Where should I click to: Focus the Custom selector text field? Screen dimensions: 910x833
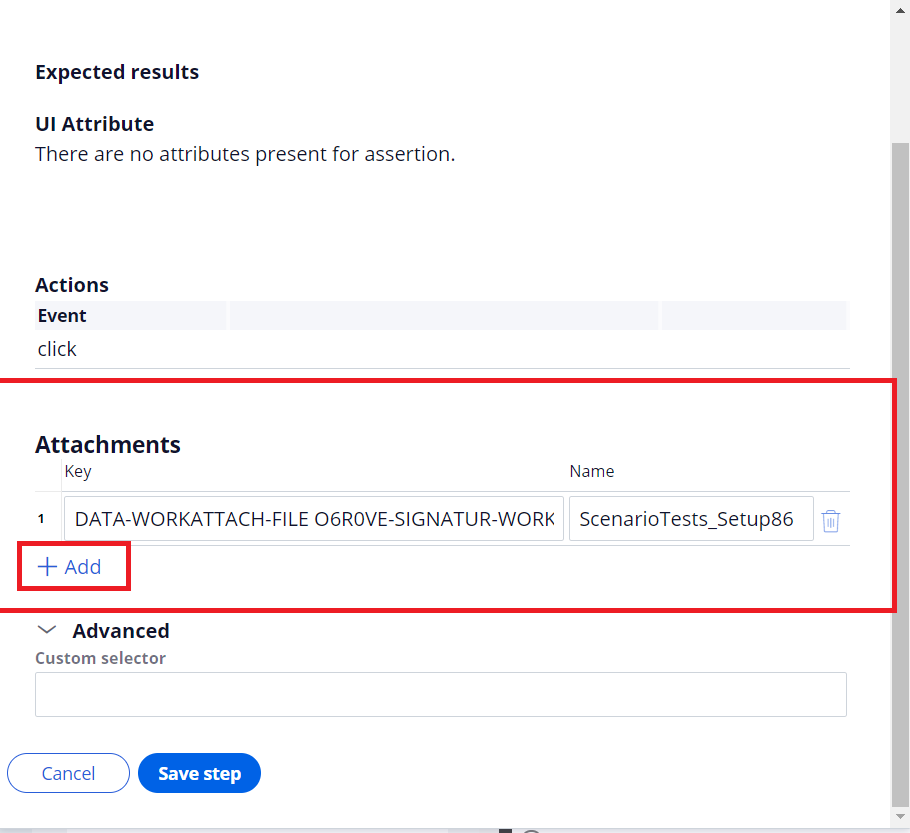point(440,694)
